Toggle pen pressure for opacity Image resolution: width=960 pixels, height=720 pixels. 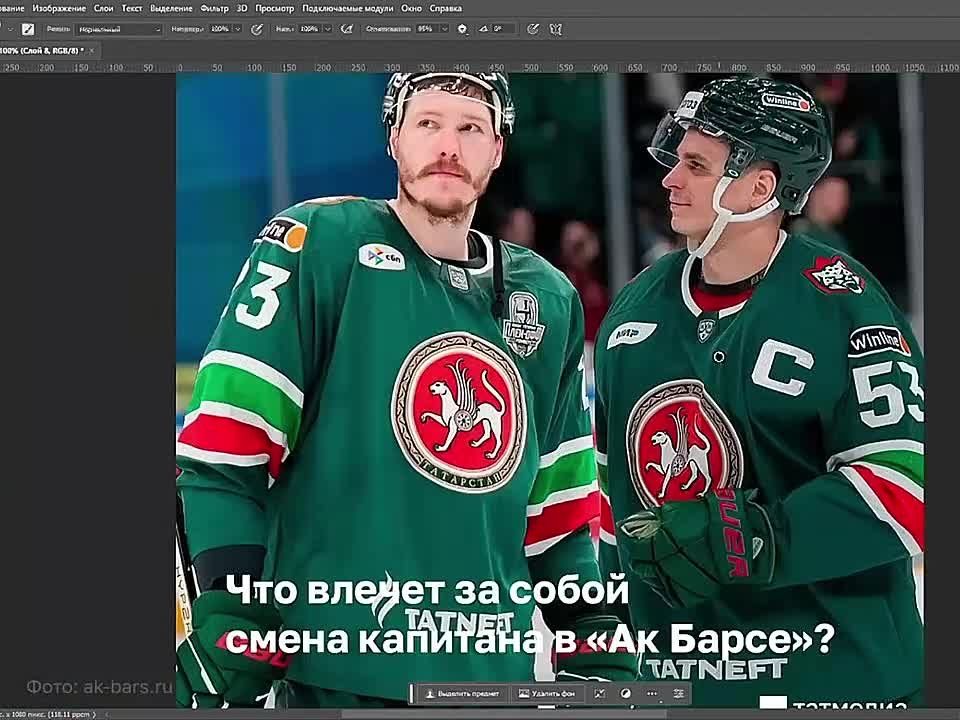click(x=257, y=29)
